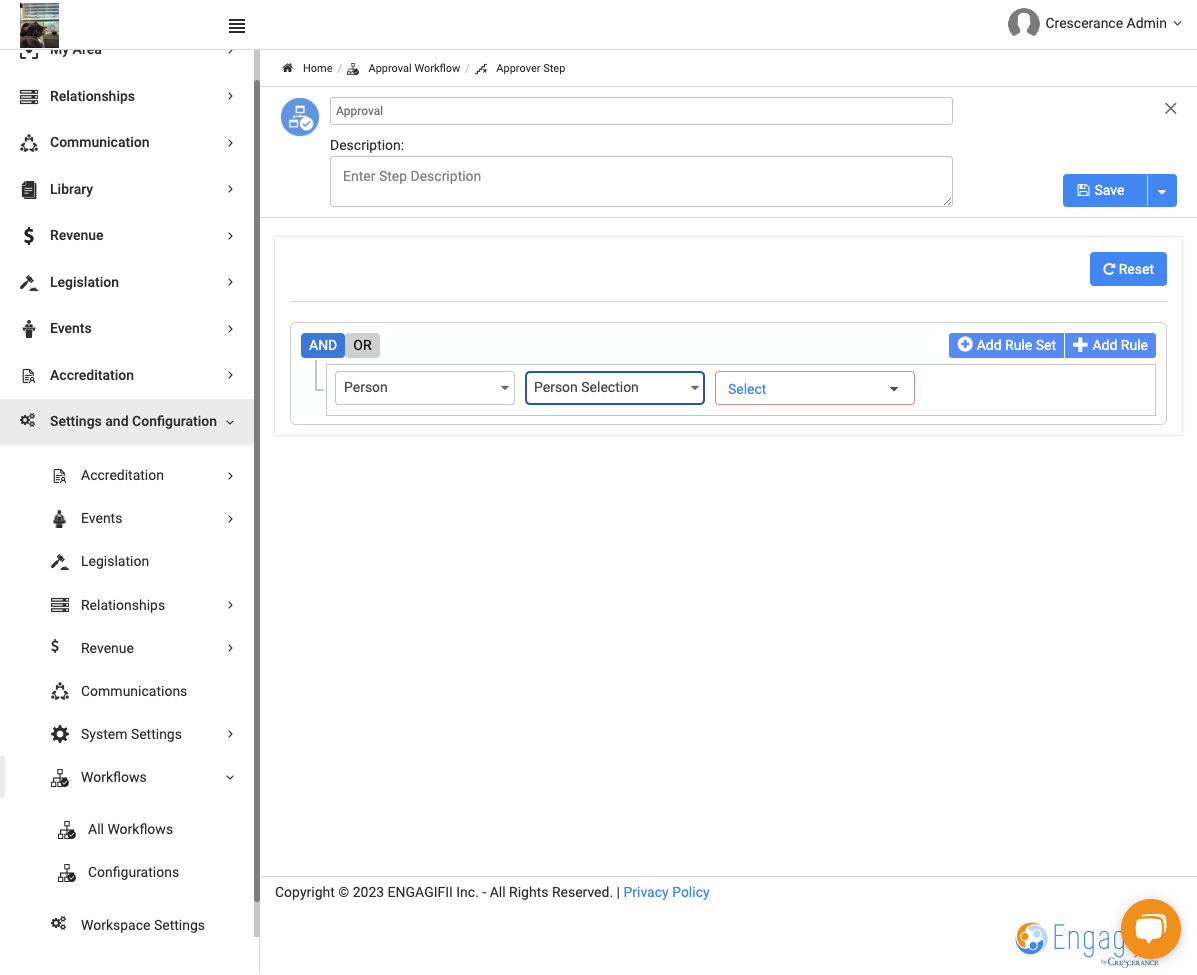Collapse Settings and Configuration menu chevron
Screen dimensions: 1197x975
click(230, 422)
